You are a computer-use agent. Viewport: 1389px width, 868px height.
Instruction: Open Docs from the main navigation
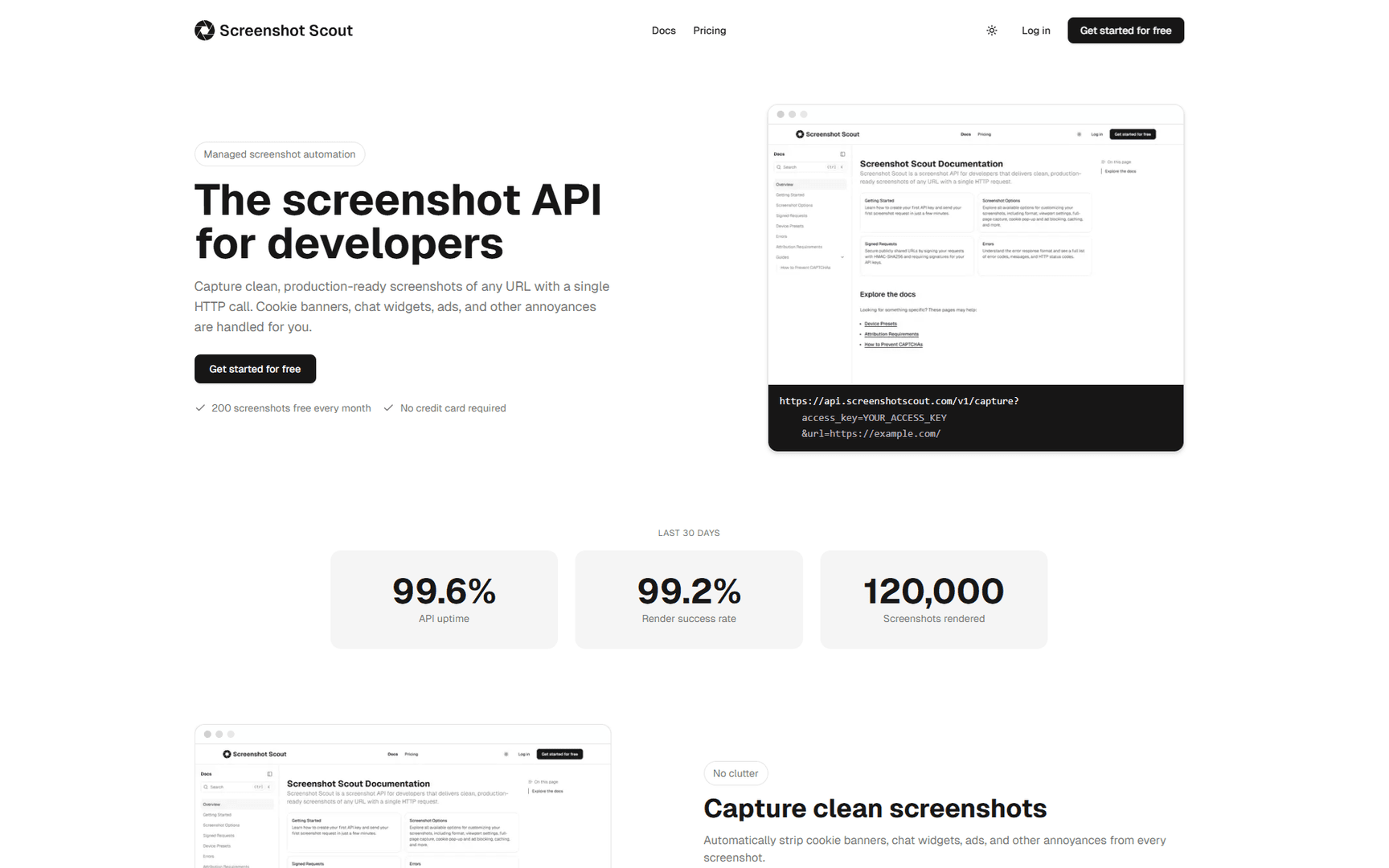click(x=663, y=31)
